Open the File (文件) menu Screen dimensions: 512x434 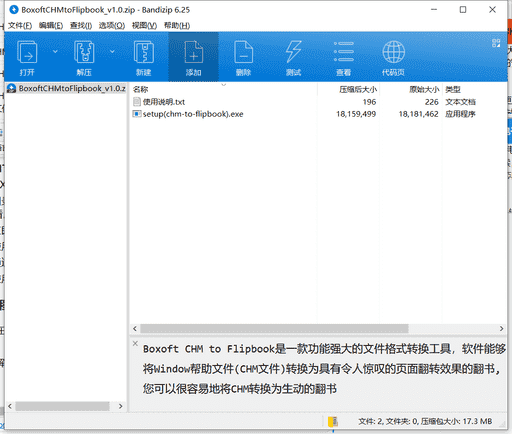coord(20,25)
